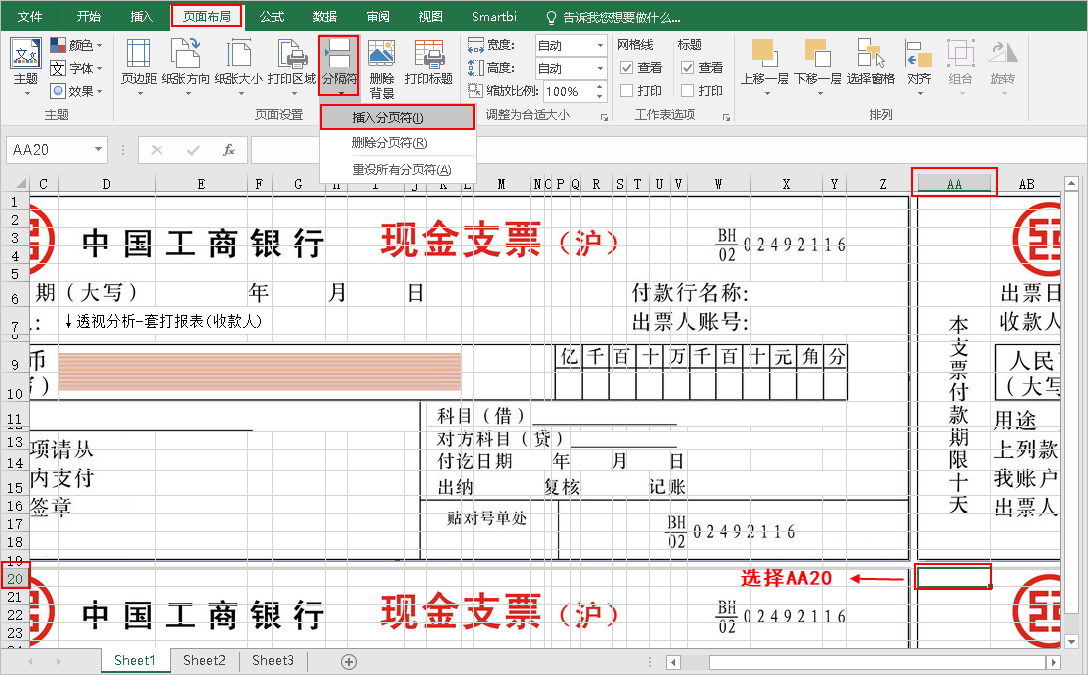Add a new sheet with plus icon
The width and height of the screenshot is (1088, 675).
tap(349, 662)
